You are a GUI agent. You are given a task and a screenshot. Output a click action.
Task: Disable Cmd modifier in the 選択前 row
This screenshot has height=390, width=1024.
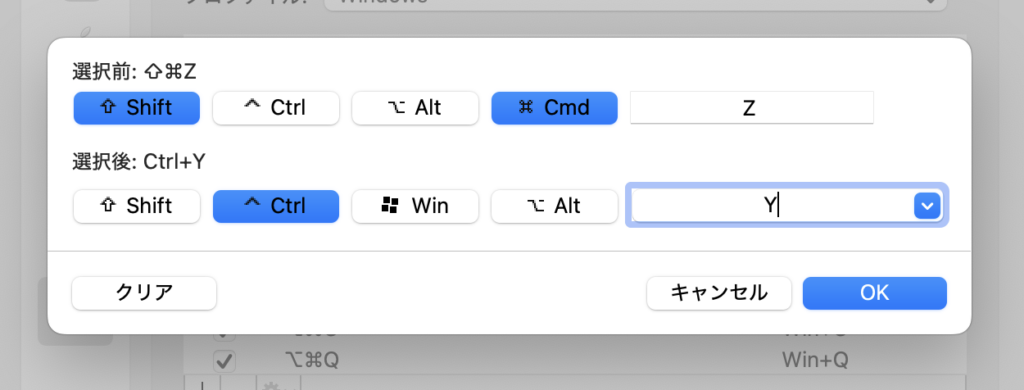click(554, 108)
